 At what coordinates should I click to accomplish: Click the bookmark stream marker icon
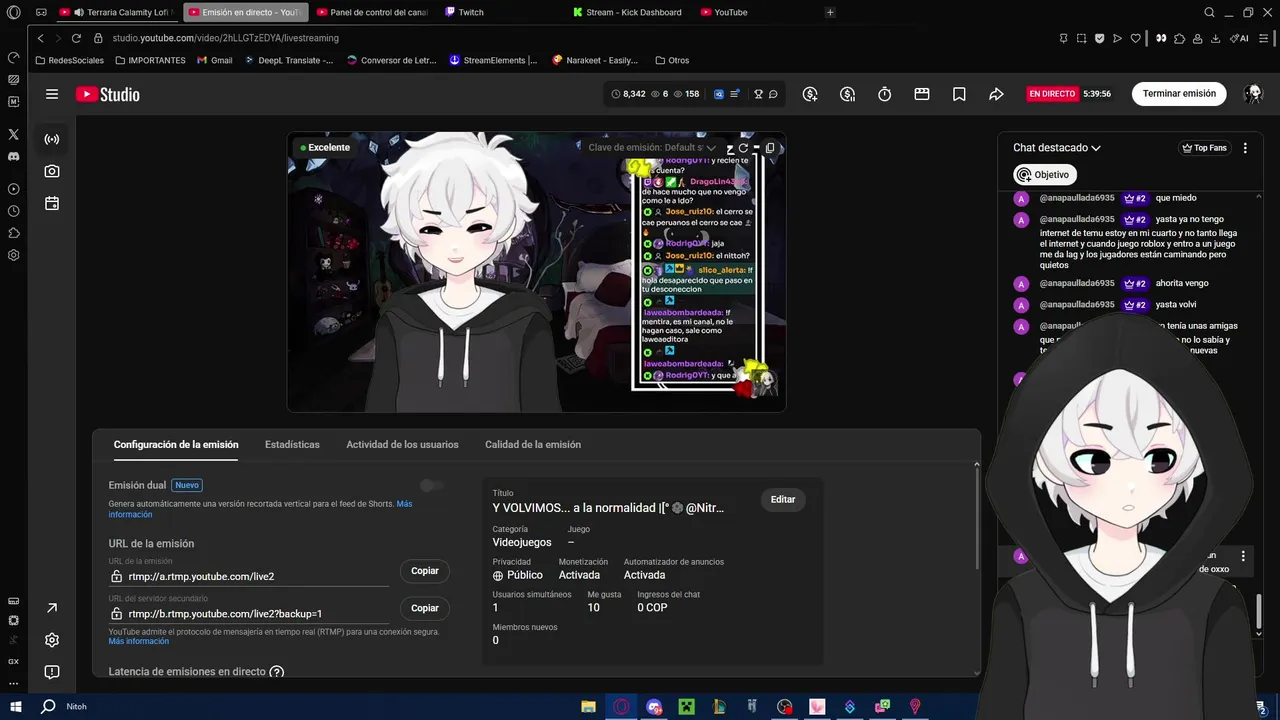click(959, 94)
